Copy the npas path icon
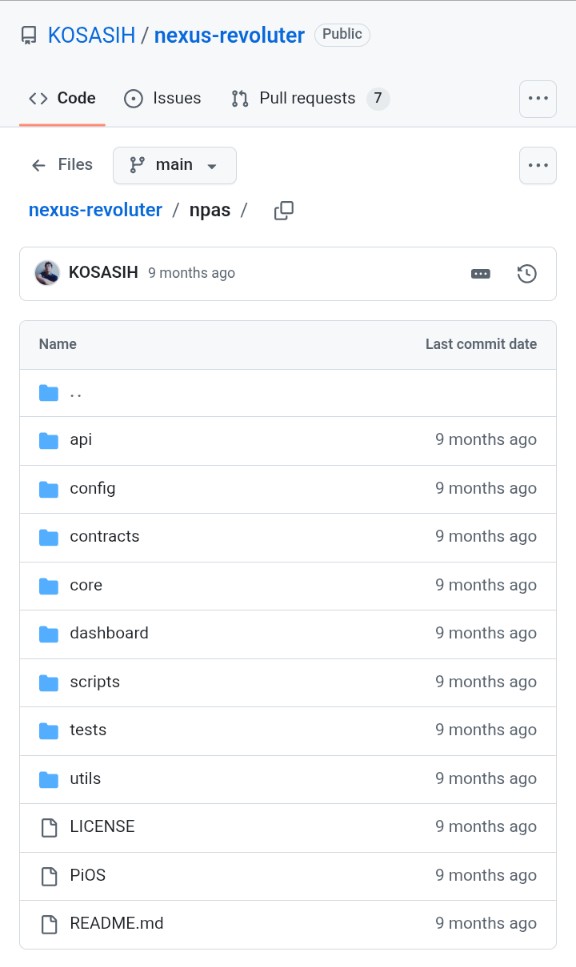The image size is (576, 967). [284, 210]
